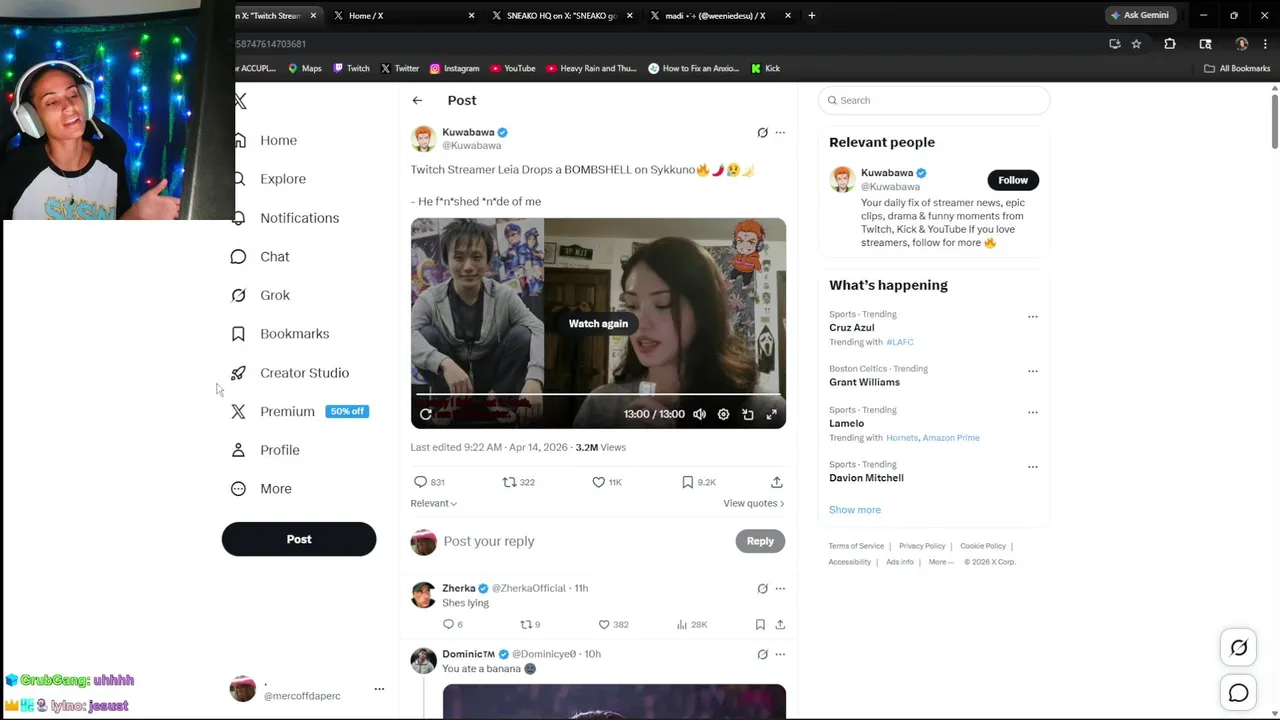Viewport: 1280px width, 720px height.
Task: Click the share icon on main post
Action: (776, 482)
